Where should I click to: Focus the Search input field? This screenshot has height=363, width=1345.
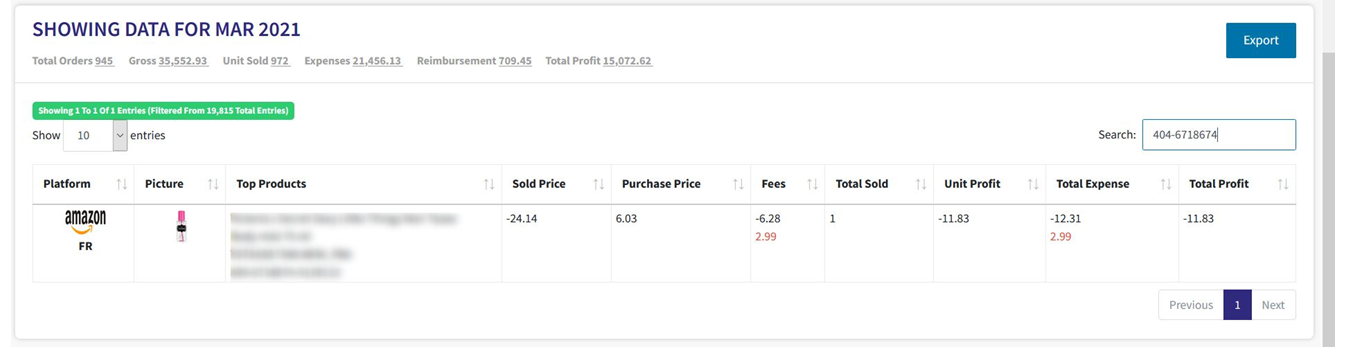click(1219, 135)
